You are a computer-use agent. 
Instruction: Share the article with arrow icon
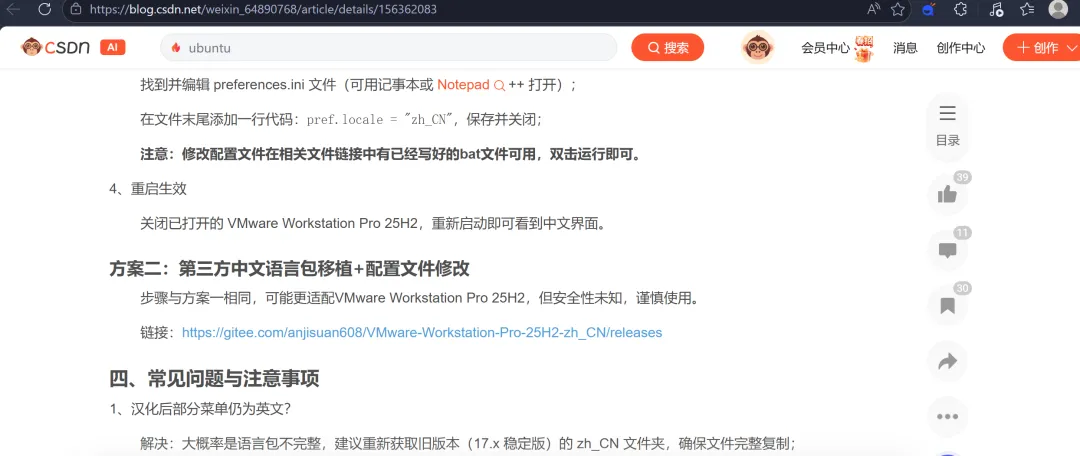pos(948,361)
